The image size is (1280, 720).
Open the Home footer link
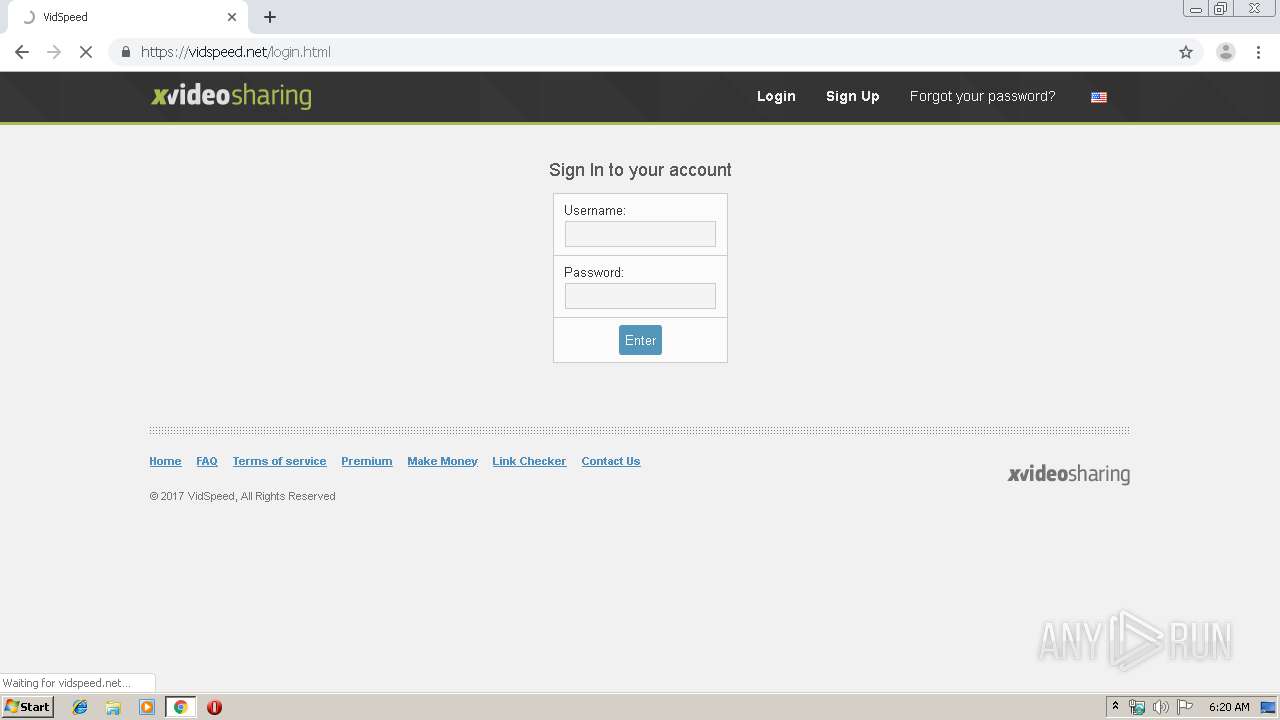click(165, 461)
